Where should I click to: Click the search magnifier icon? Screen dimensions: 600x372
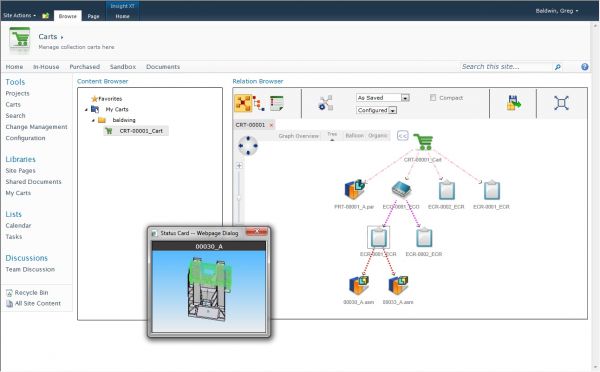click(558, 67)
